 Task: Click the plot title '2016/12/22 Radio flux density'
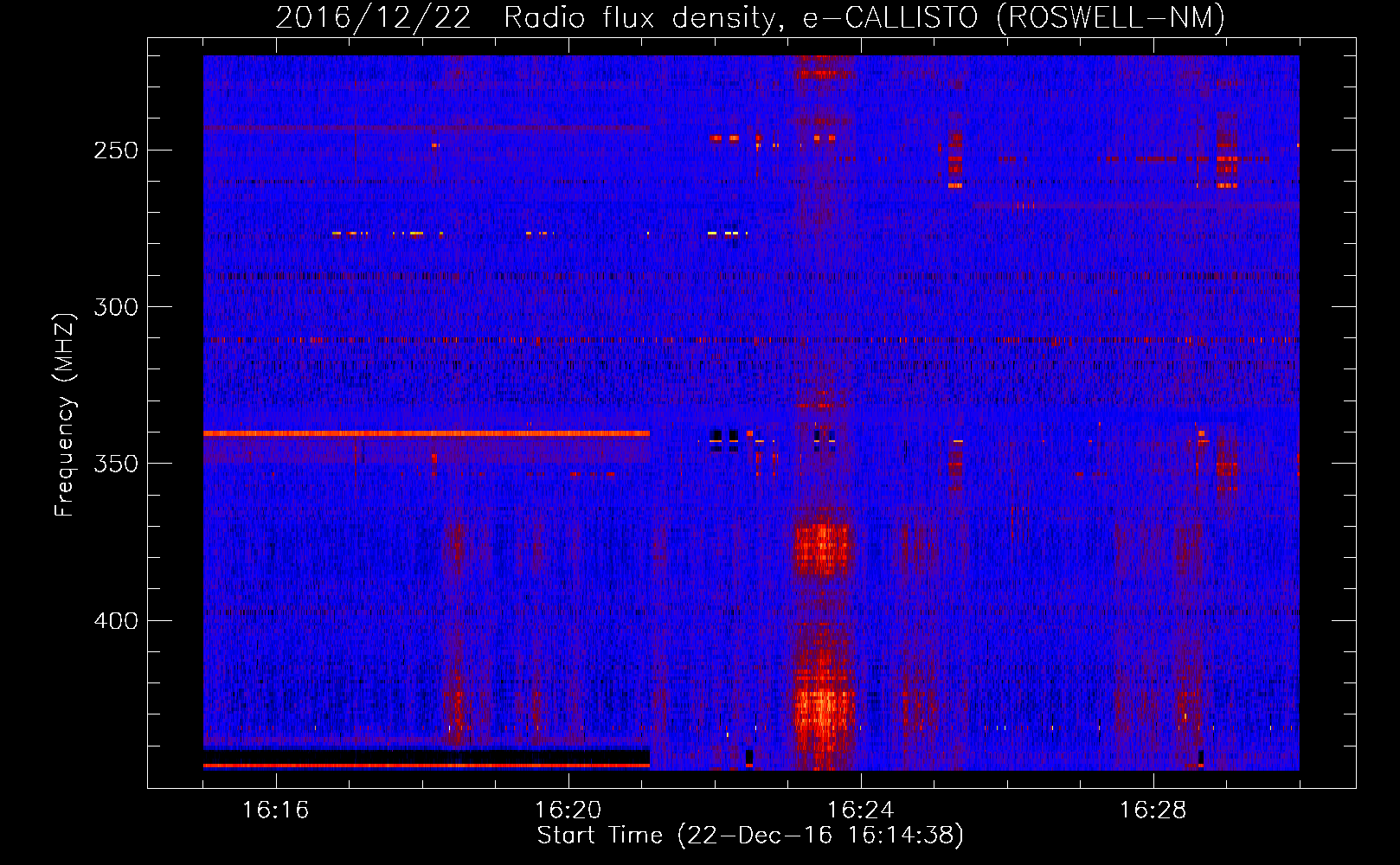point(530,18)
